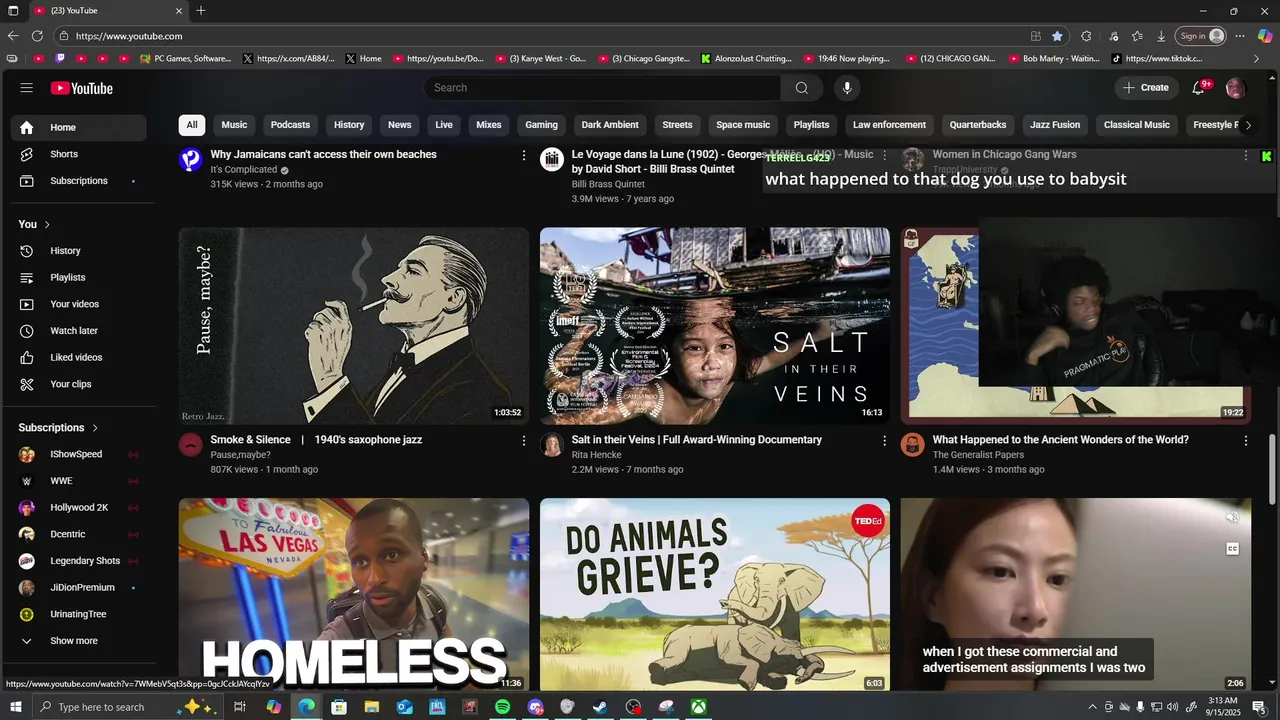Start voice search with the microphone icon
This screenshot has width=1280, height=720.
847,88
